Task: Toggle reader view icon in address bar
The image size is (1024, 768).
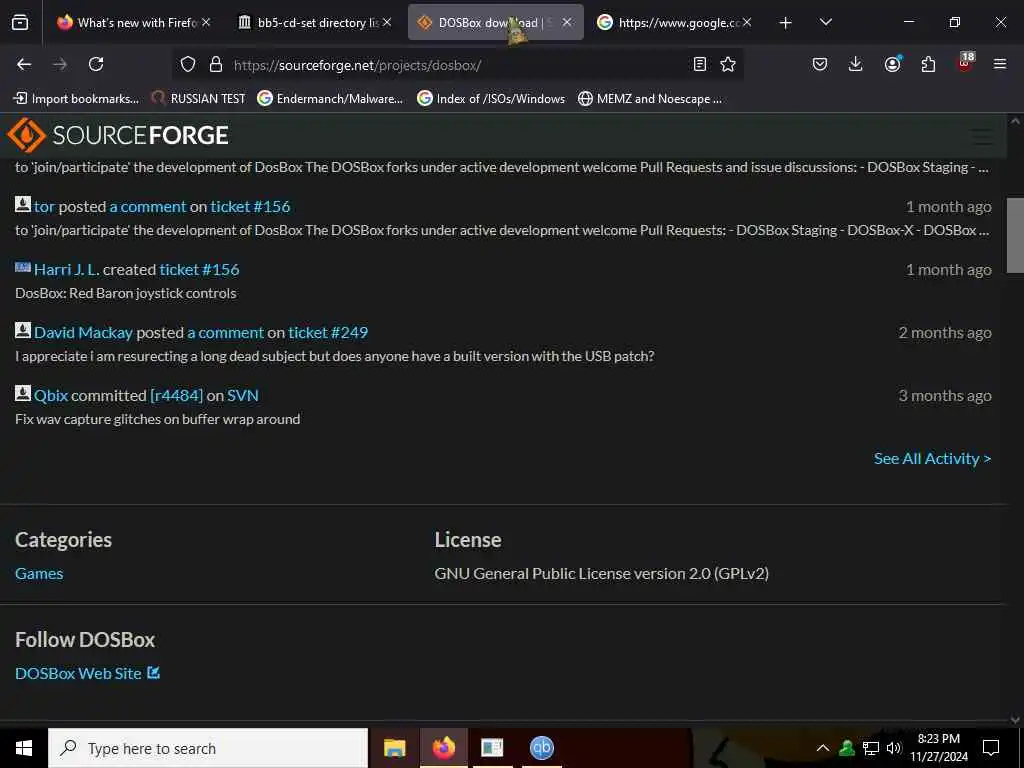Action: coord(699,64)
